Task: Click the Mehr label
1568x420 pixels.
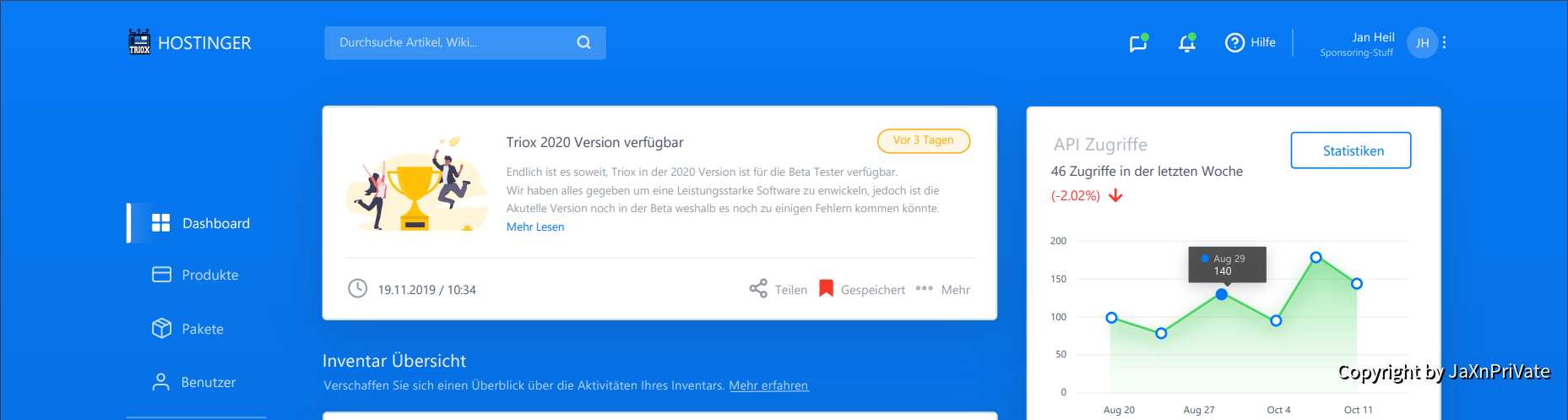Action: coord(956,290)
